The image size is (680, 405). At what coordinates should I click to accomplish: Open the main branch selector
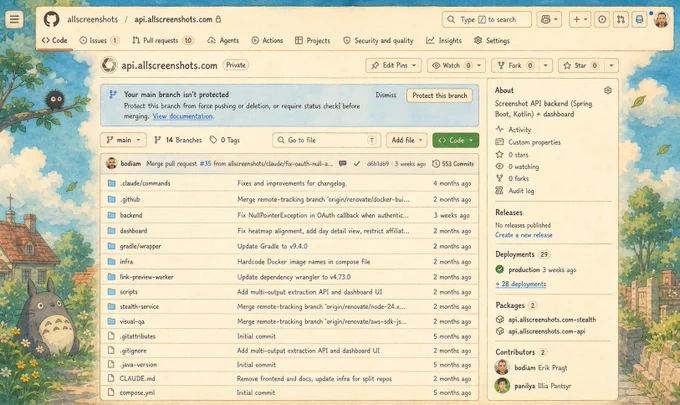pyautogui.click(x=123, y=140)
